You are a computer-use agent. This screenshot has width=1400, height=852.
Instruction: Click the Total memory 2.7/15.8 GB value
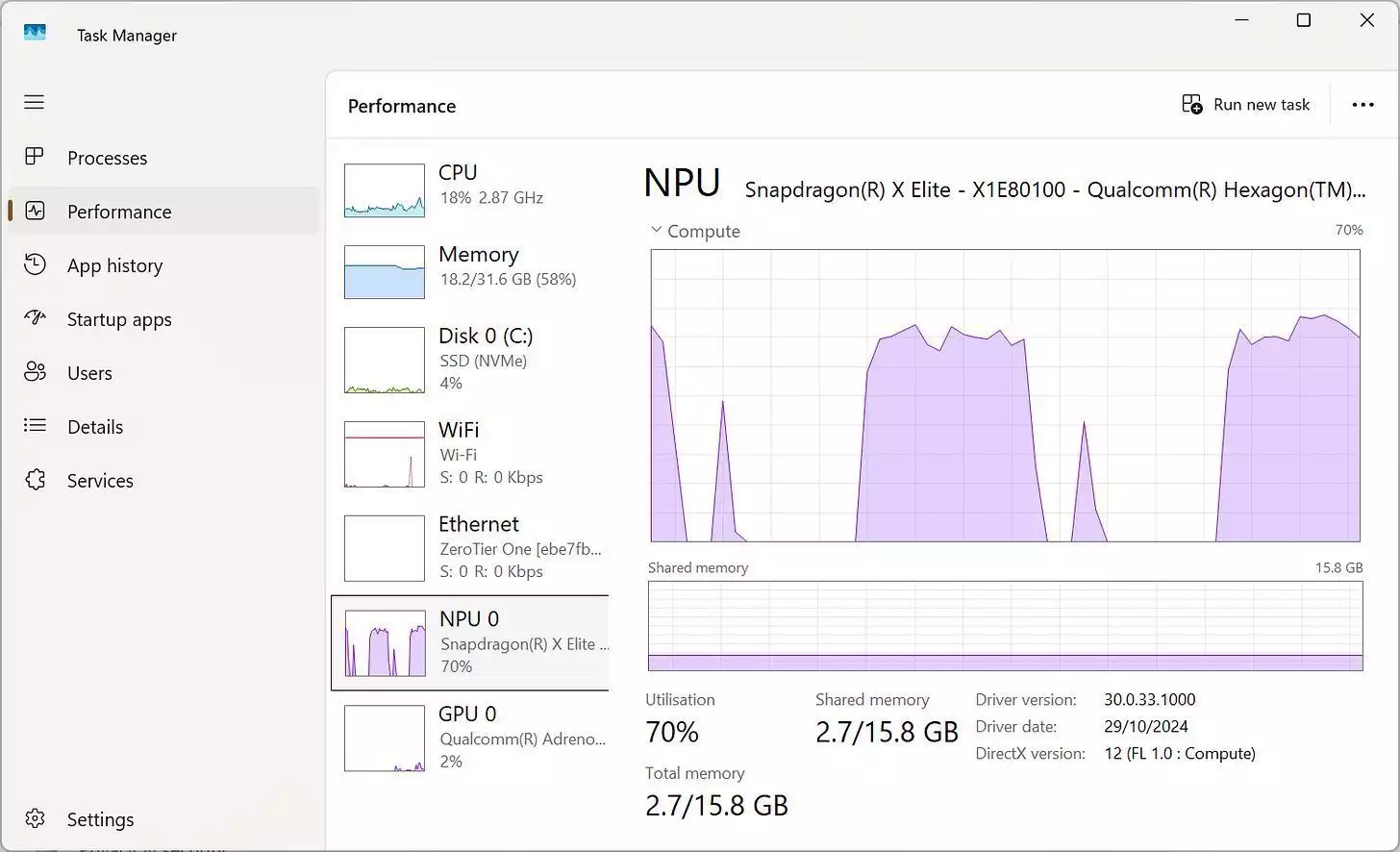click(716, 805)
